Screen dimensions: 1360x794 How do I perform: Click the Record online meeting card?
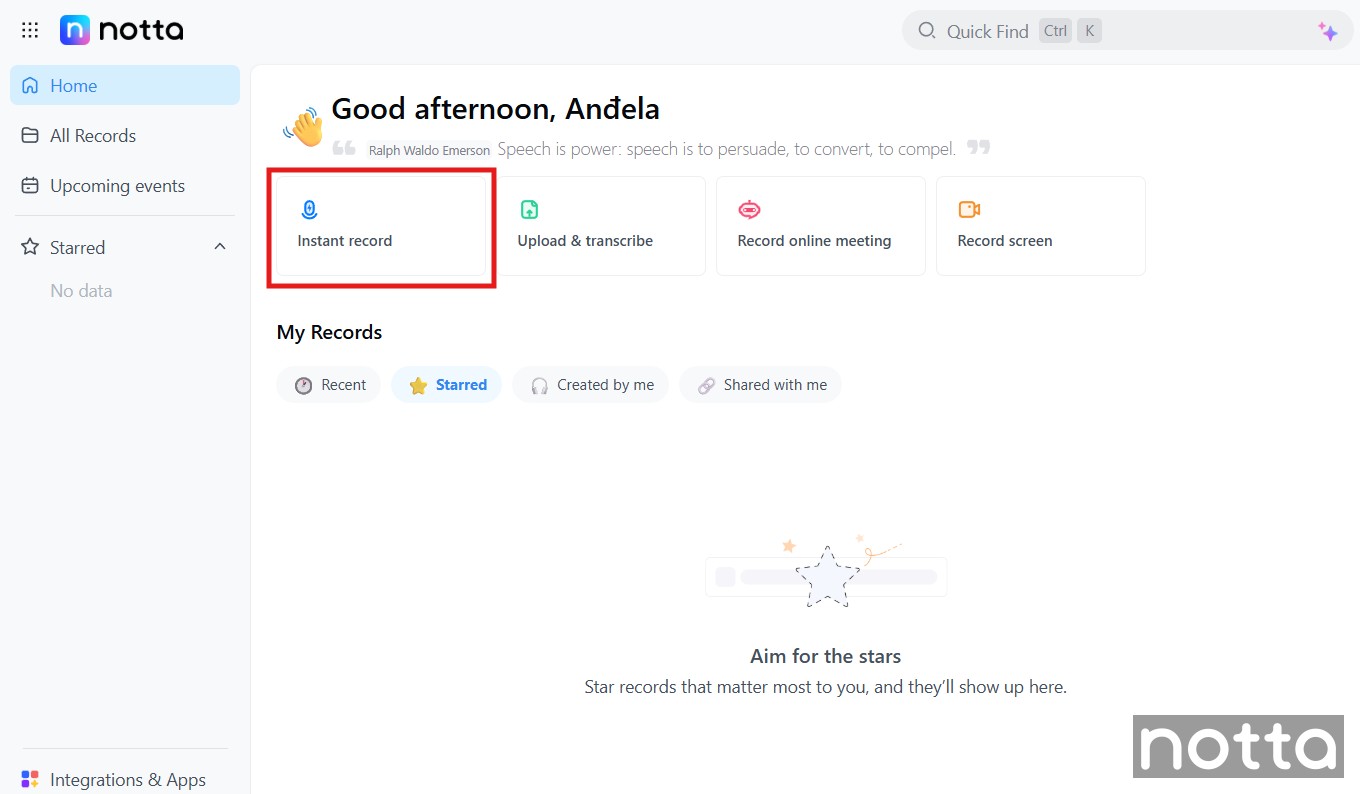tap(820, 227)
